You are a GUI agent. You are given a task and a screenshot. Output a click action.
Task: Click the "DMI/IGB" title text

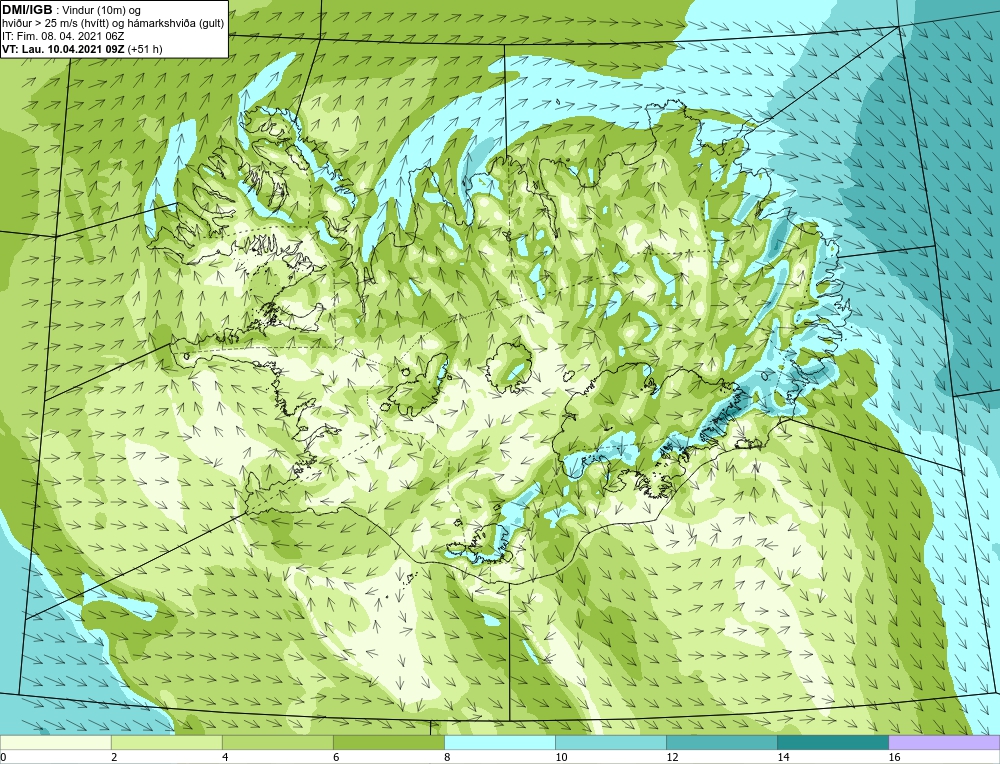[x=27, y=10]
